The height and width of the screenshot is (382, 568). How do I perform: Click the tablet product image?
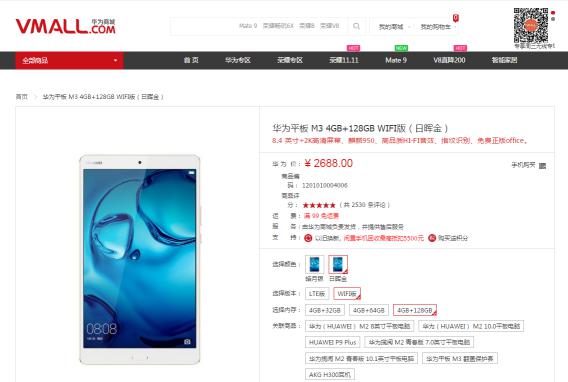(139, 259)
